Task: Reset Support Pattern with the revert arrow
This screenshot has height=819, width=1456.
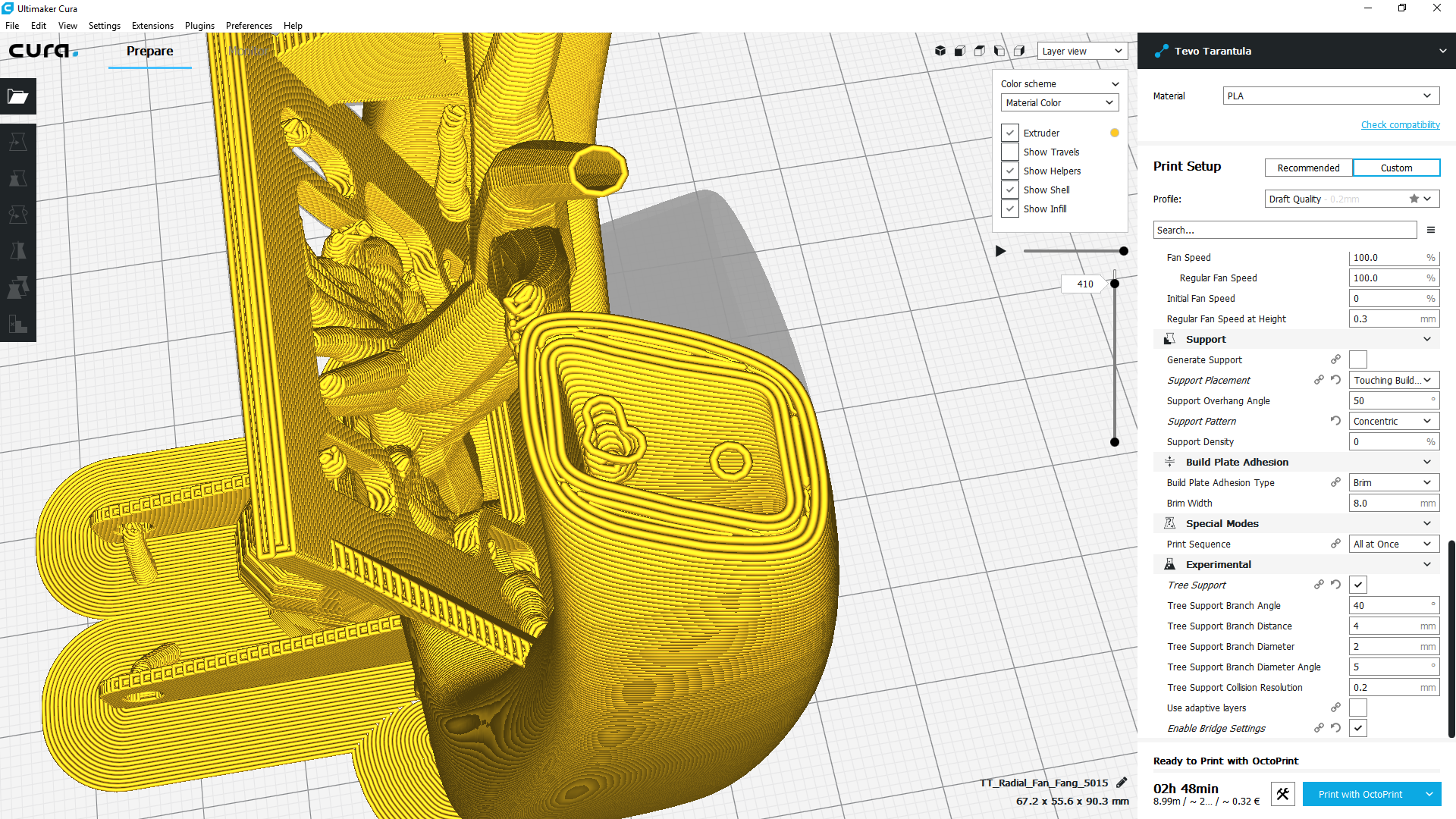Action: pyautogui.click(x=1335, y=421)
